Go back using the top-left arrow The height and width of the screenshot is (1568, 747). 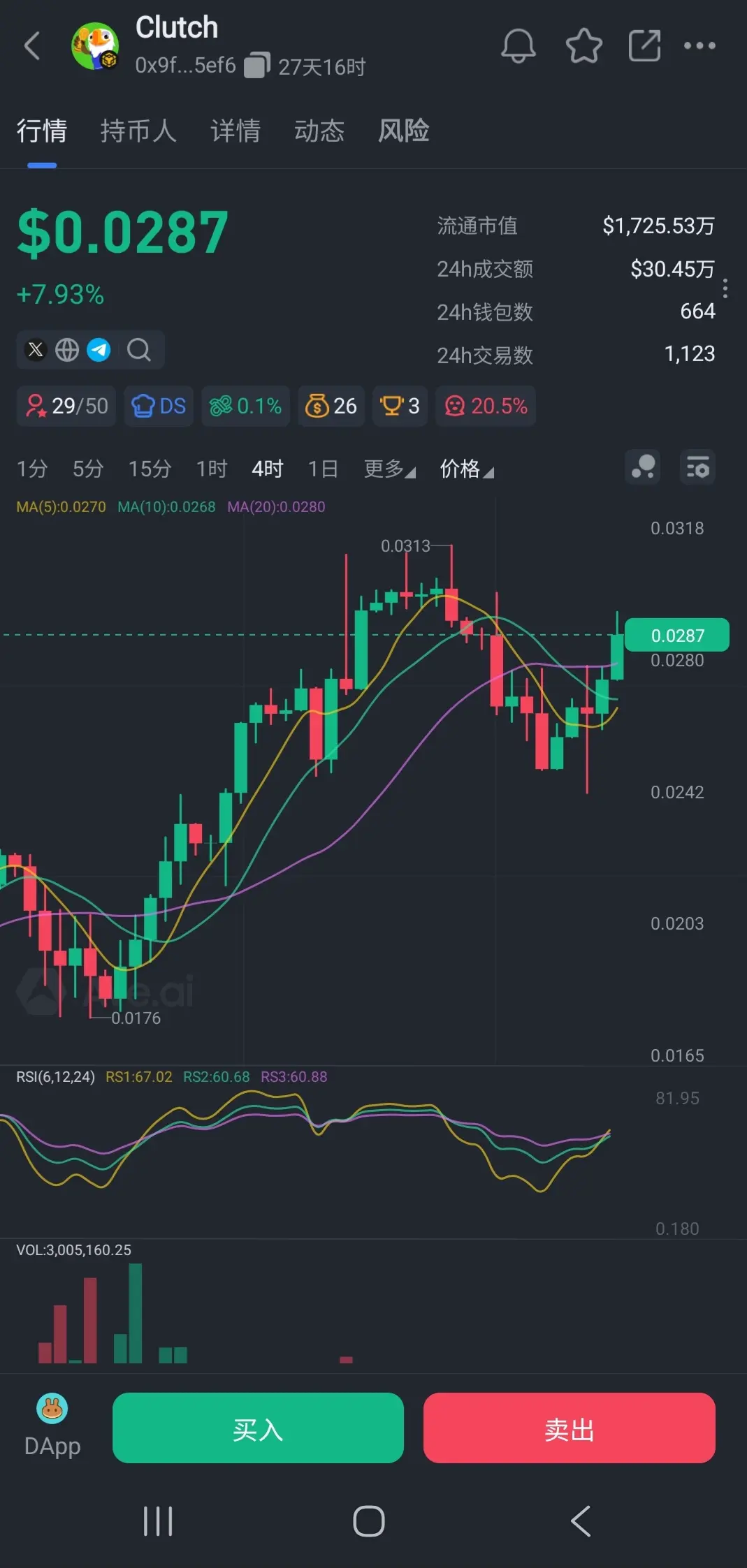point(32,46)
